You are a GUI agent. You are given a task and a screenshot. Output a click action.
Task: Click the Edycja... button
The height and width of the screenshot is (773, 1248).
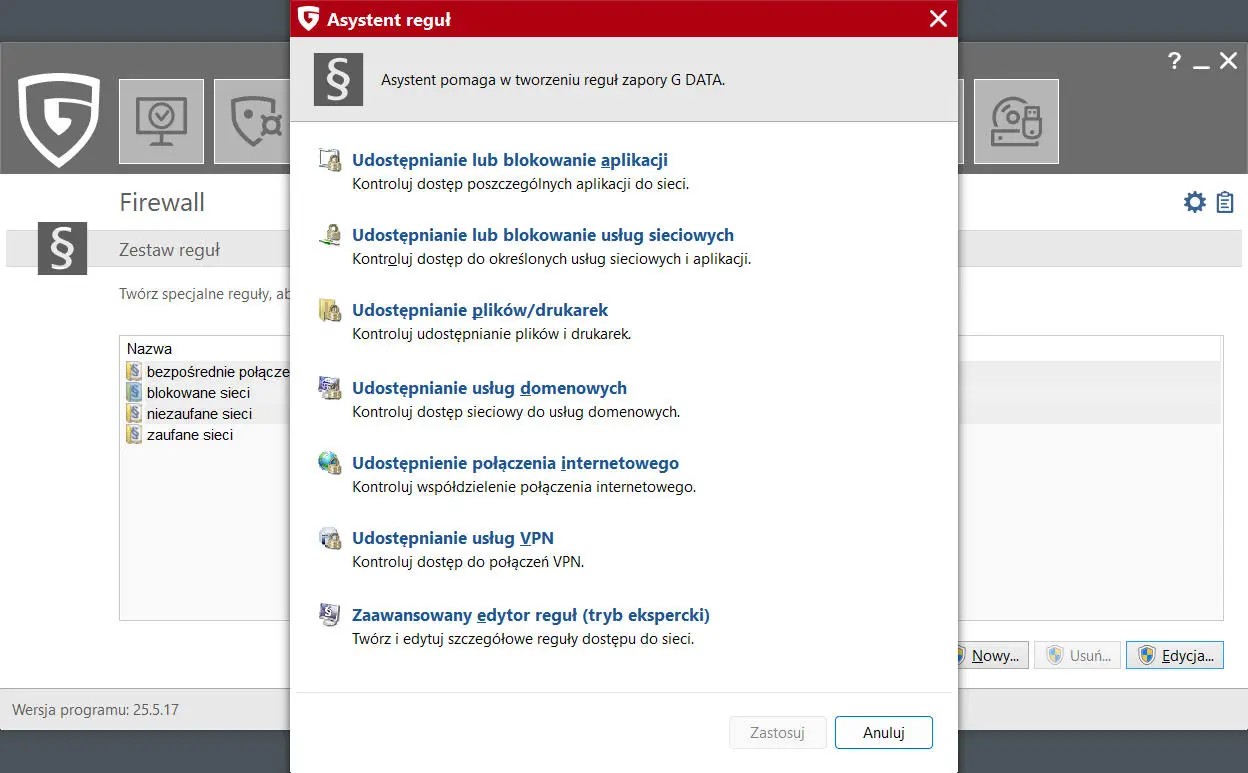1175,655
